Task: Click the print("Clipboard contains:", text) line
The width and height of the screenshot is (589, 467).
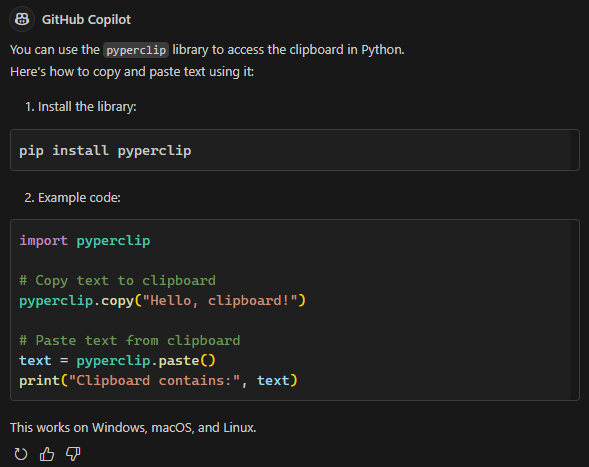Action: coord(159,381)
